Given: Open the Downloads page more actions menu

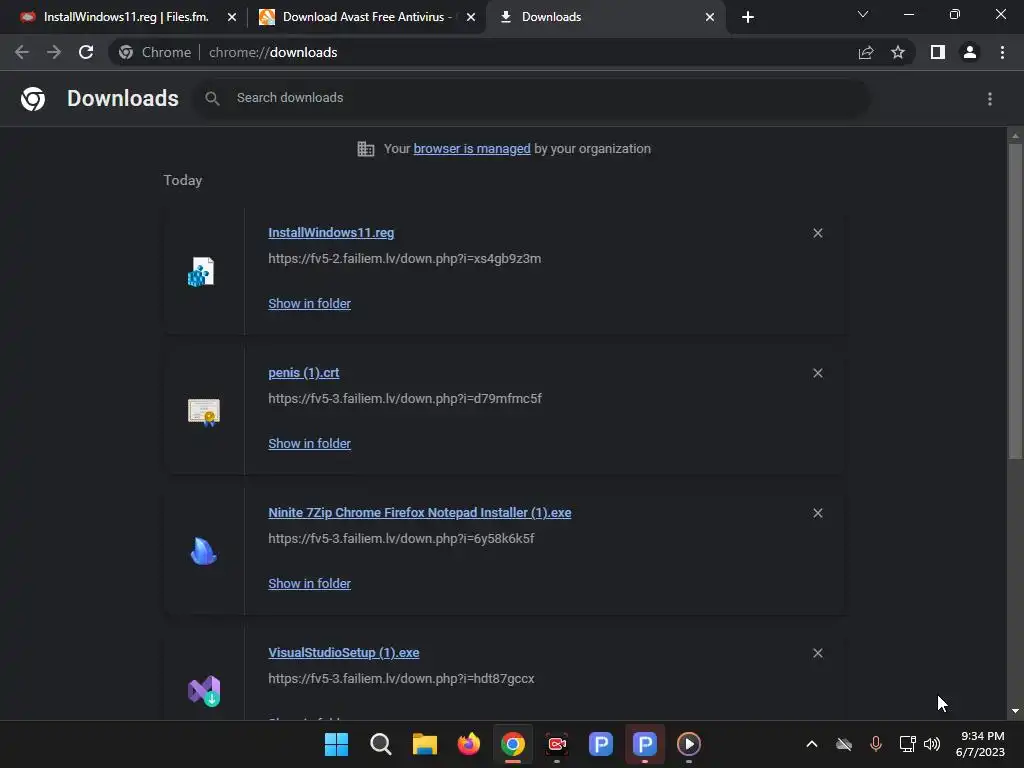Looking at the screenshot, I should tap(990, 99).
